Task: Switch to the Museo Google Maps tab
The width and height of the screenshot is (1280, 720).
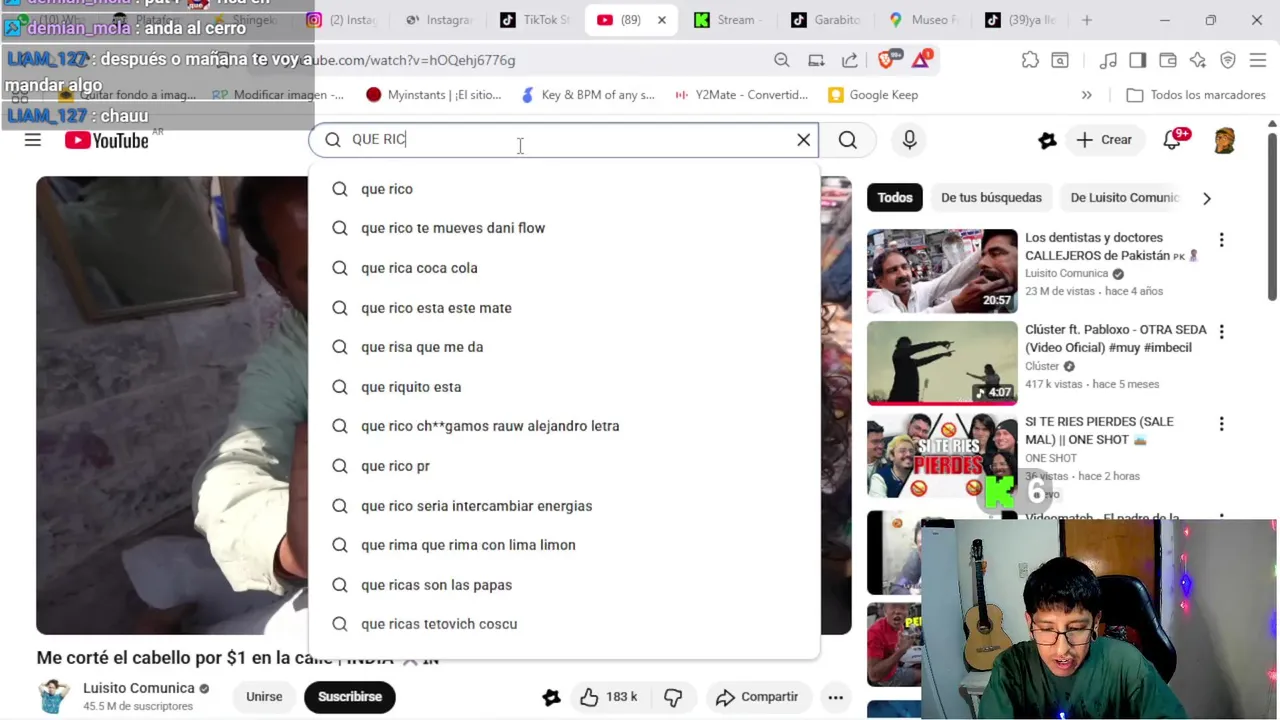Action: coord(923,20)
